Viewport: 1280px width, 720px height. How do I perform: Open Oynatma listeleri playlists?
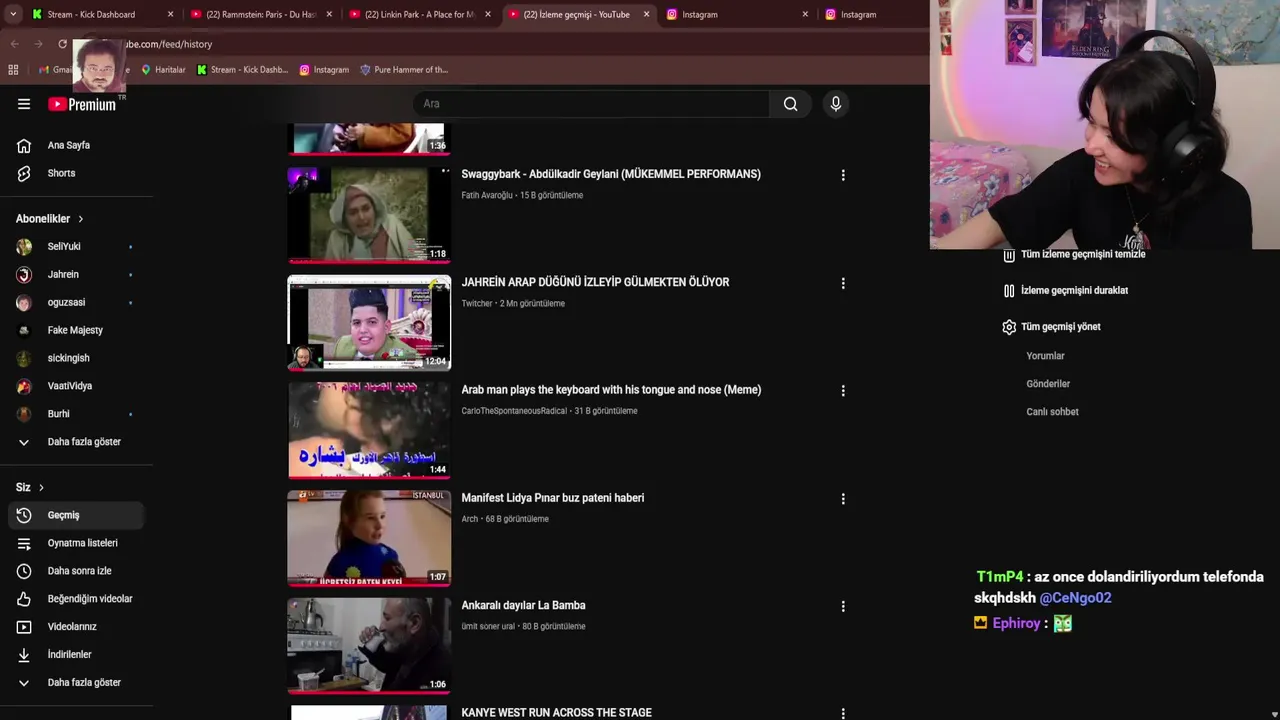(x=76, y=543)
